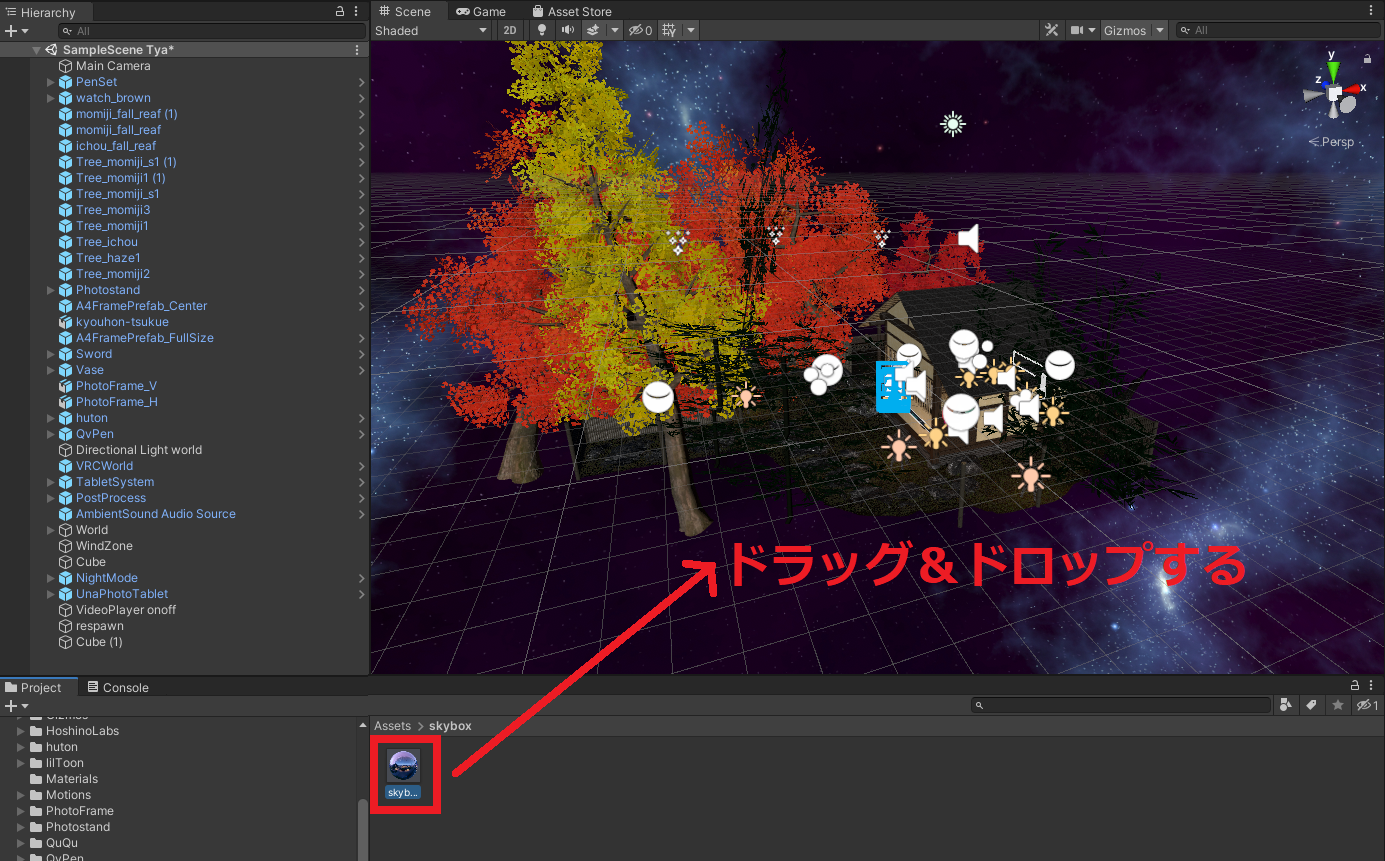
Task: Select the search-by-type icon in Project panel
Action: 1286,705
